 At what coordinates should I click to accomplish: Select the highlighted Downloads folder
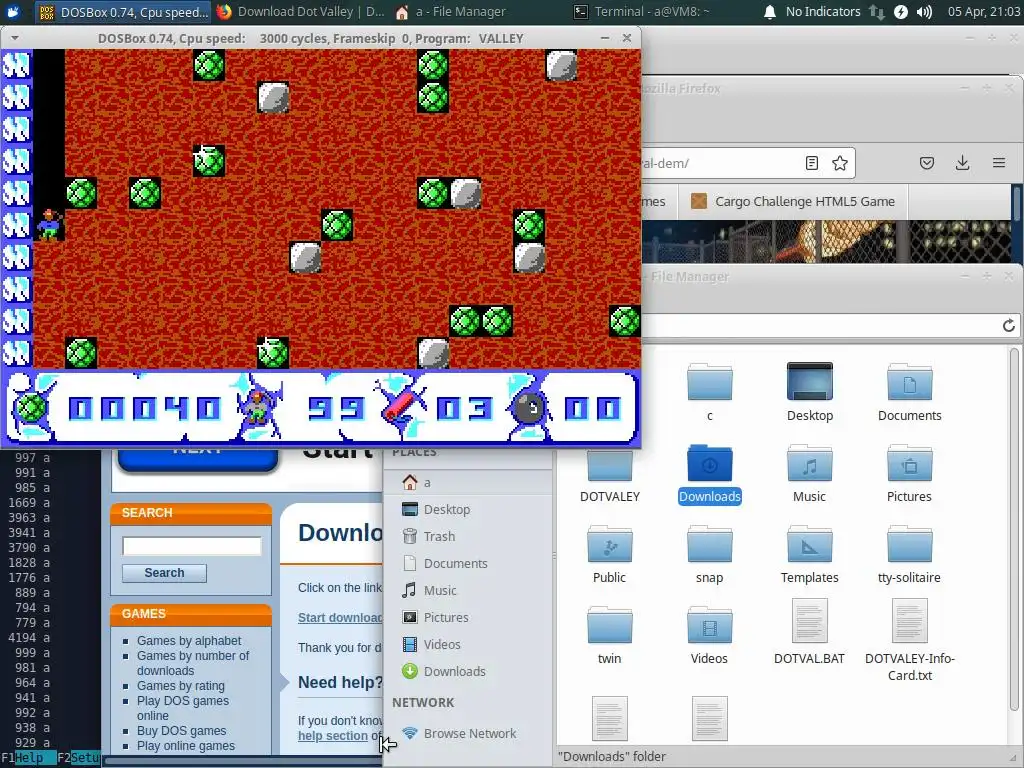pos(709,473)
